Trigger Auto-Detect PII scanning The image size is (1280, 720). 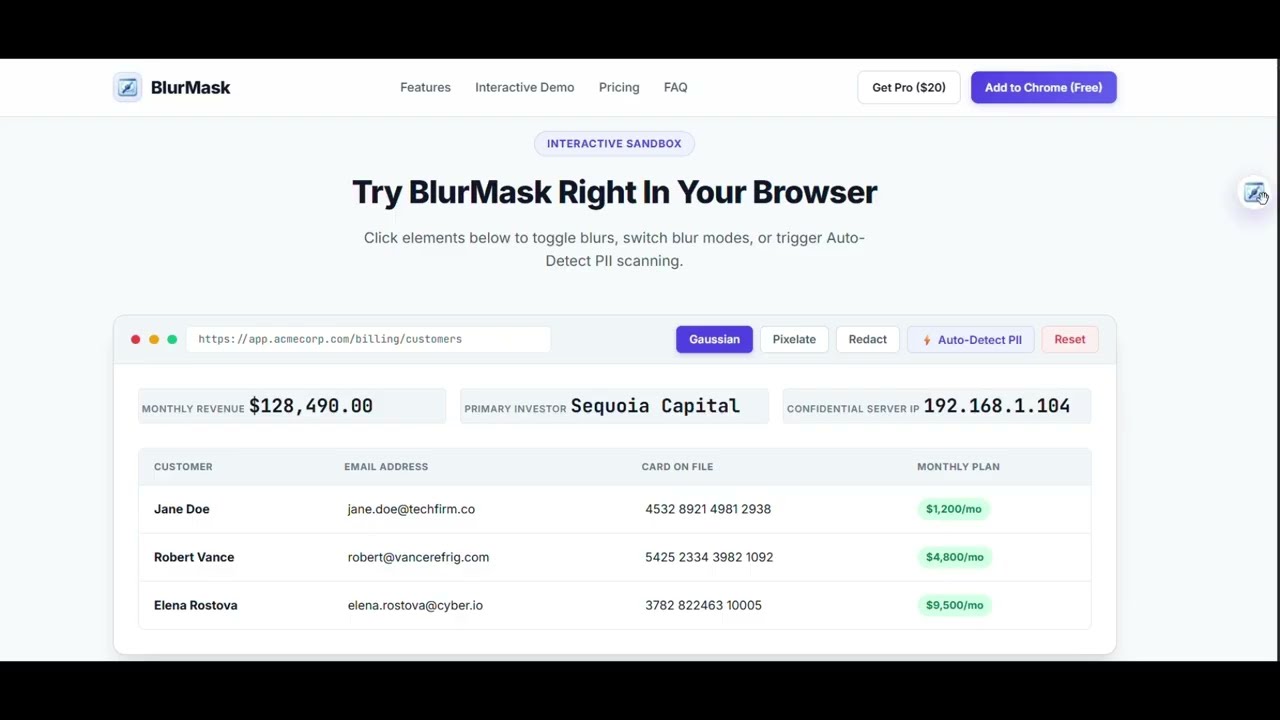pos(970,339)
